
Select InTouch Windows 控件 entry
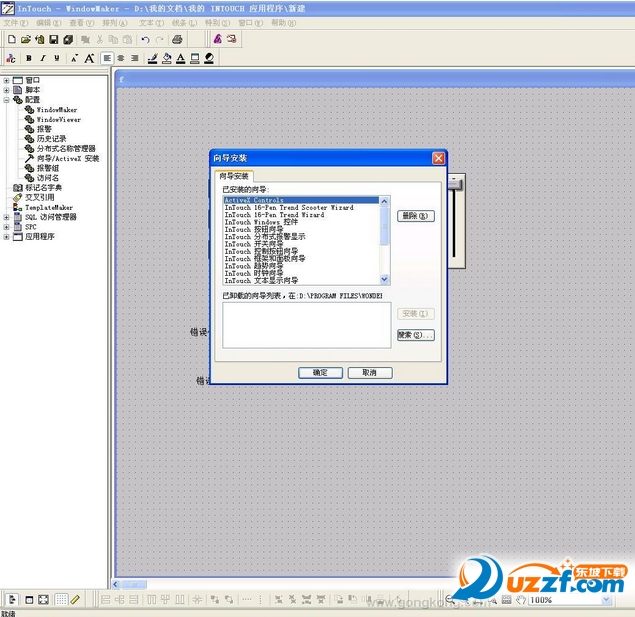tap(261, 222)
